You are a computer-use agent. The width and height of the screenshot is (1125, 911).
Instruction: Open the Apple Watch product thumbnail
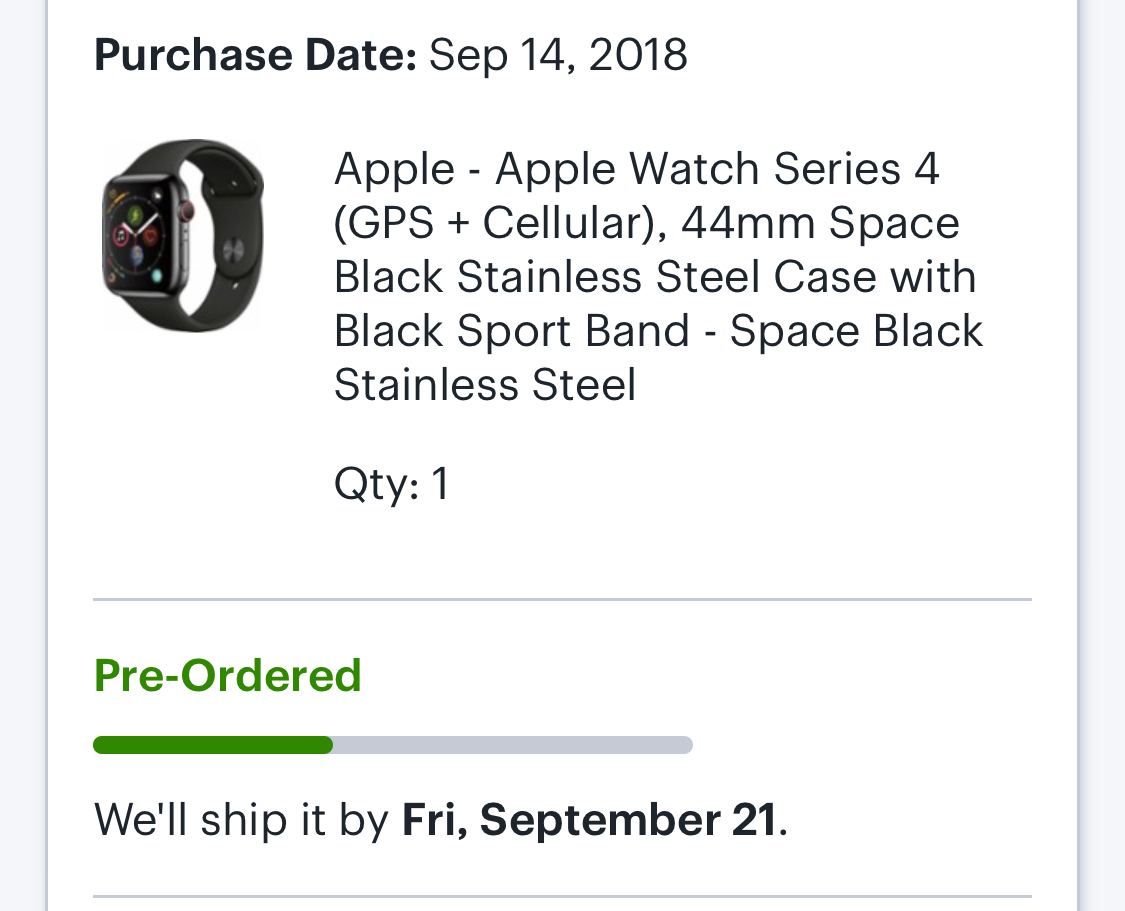(183, 235)
